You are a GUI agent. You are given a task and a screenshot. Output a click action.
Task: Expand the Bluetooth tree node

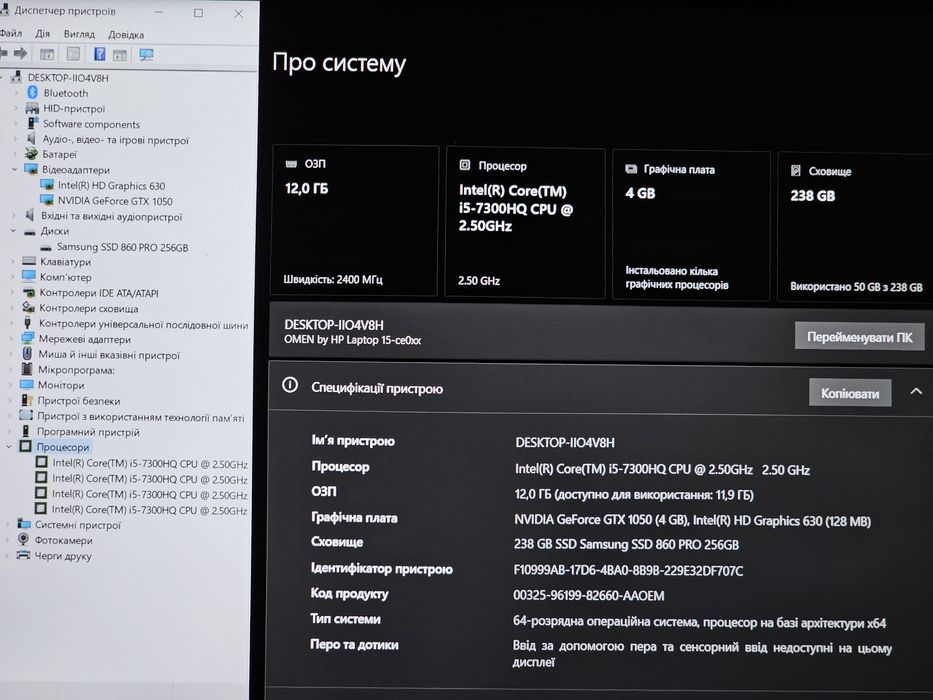pos(16,92)
